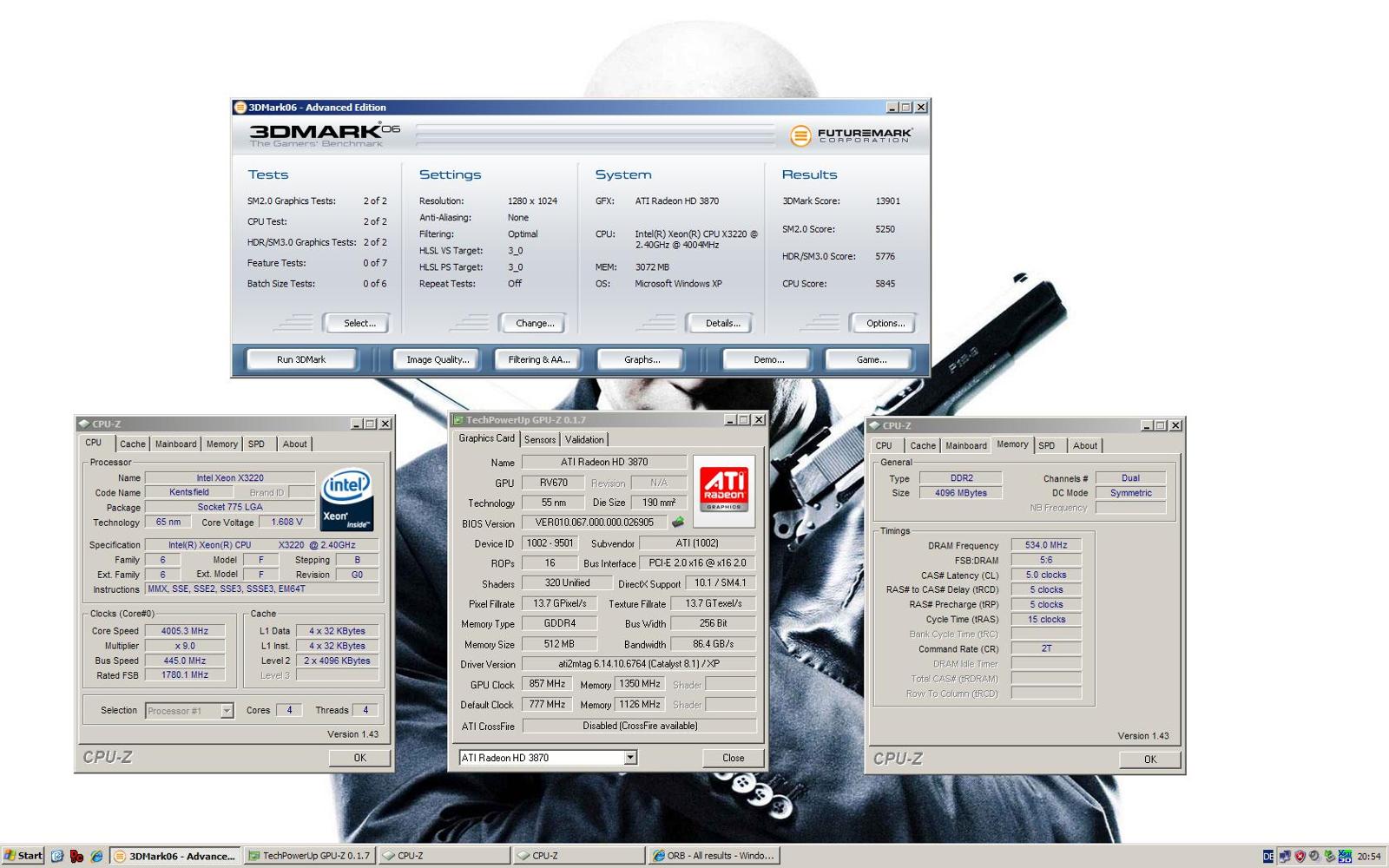Click the grey round tray icon
This screenshot has height=868, width=1389.
click(x=1314, y=857)
